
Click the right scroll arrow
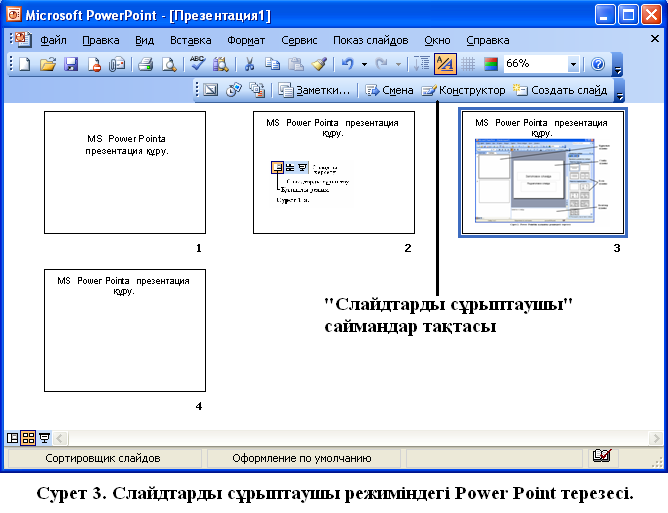(655, 438)
